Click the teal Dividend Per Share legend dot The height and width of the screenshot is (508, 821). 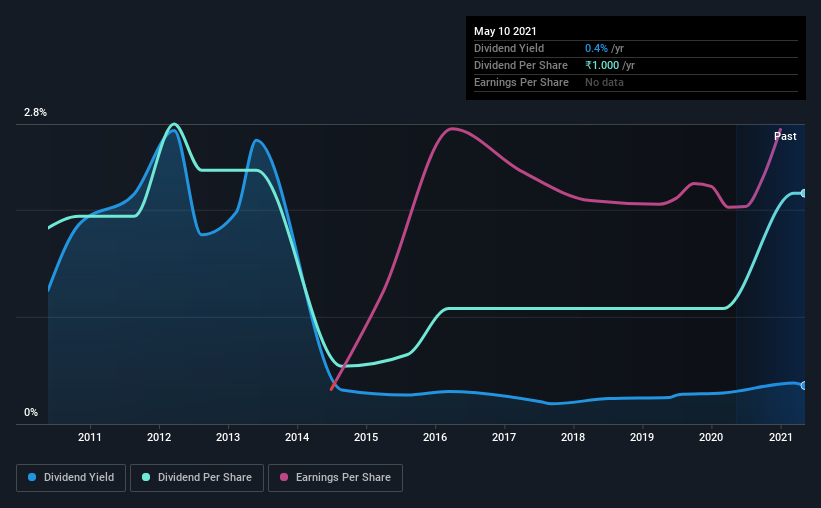coord(146,477)
